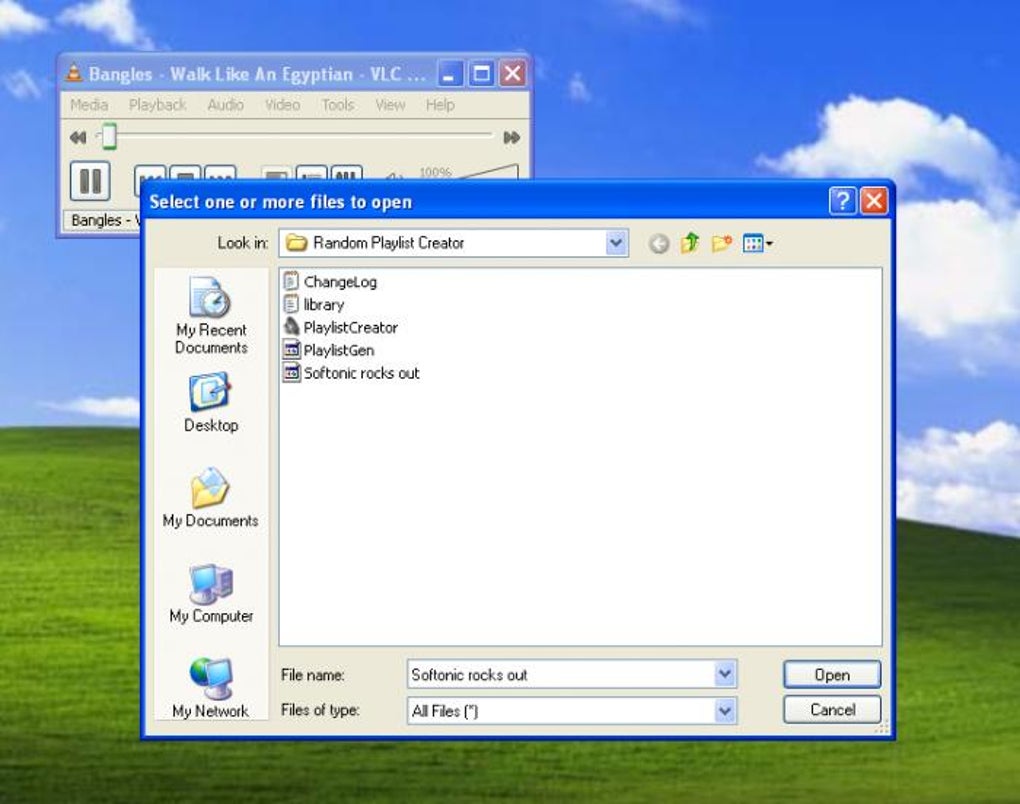Screen dimensions: 1020x804
Task: Click the question mark help button in dialog title bar
Action: 842,201
